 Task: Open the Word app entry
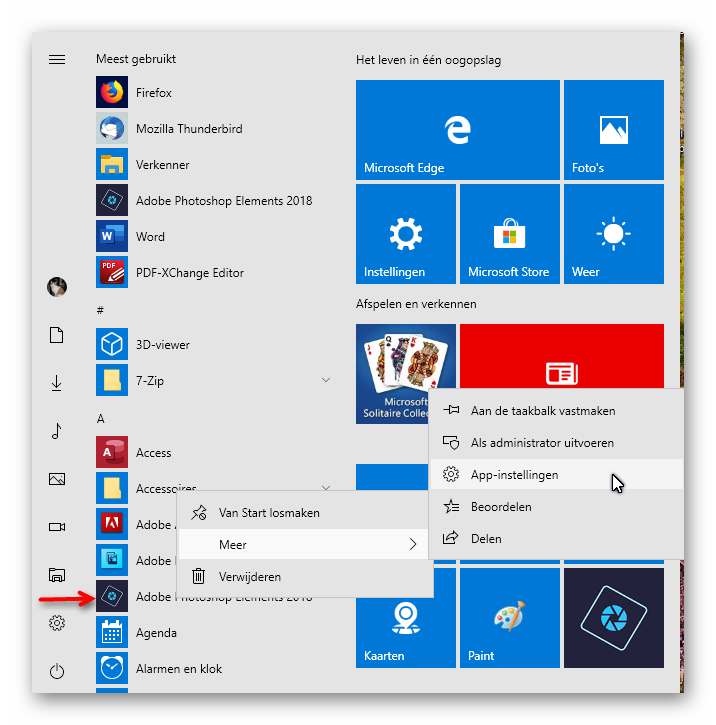[150, 237]
